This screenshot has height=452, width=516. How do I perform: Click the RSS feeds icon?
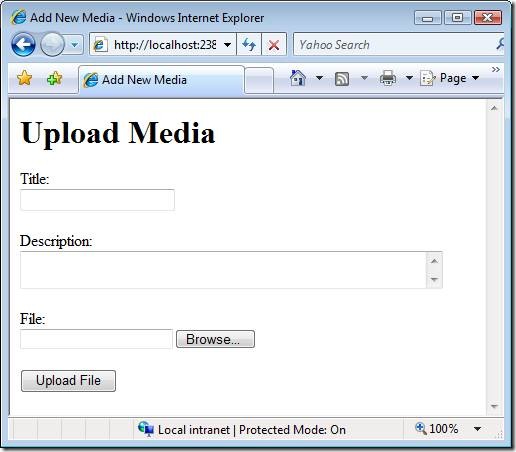[x=342, y=79]
